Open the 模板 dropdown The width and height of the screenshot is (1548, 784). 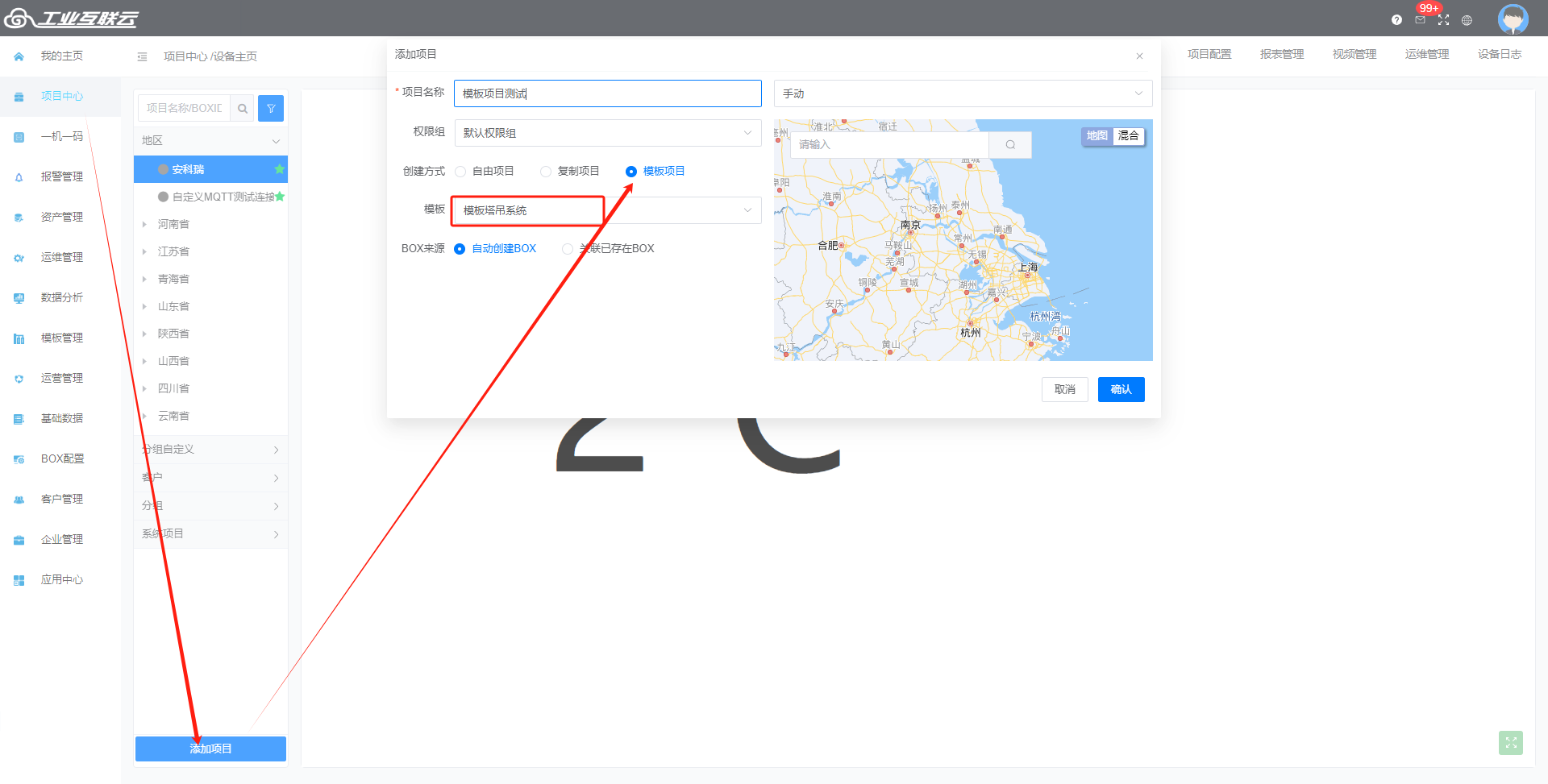(608, 210)
